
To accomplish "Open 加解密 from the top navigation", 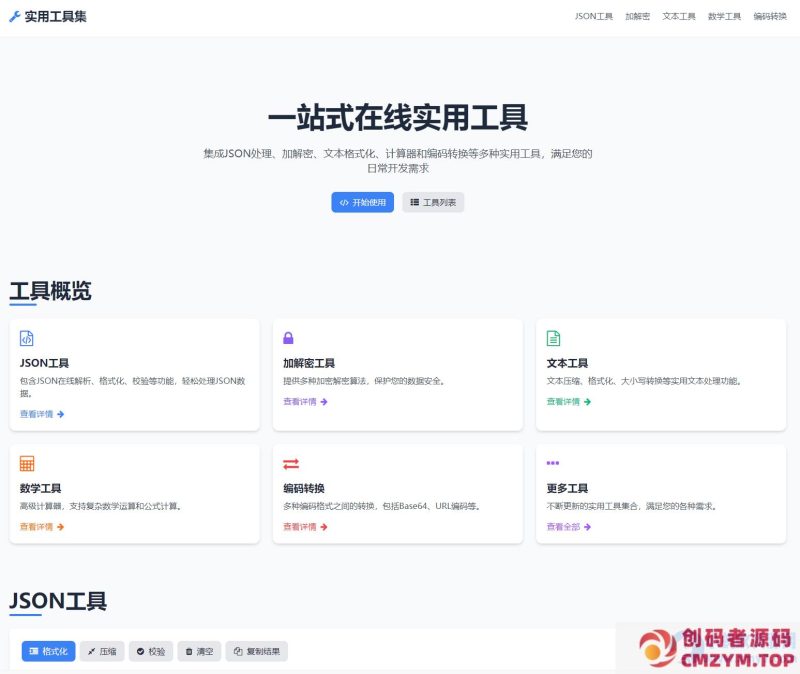I will pos(637,15).
